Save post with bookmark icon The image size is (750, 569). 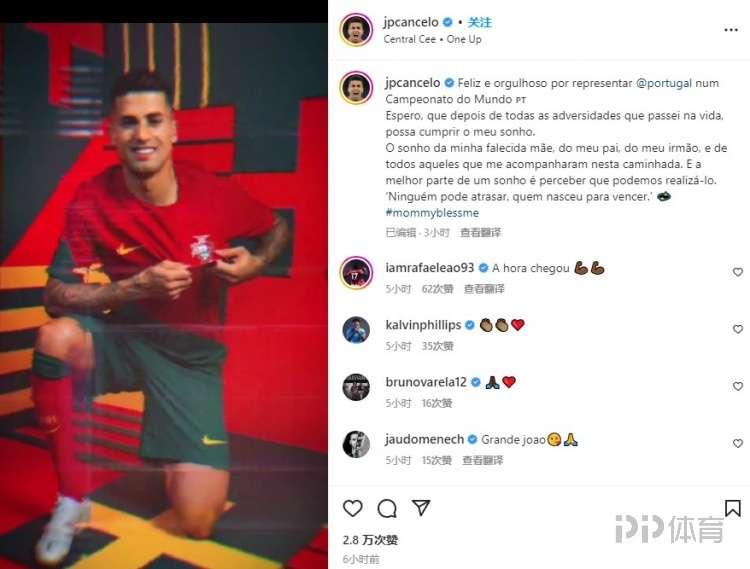[x=732, y=508]
